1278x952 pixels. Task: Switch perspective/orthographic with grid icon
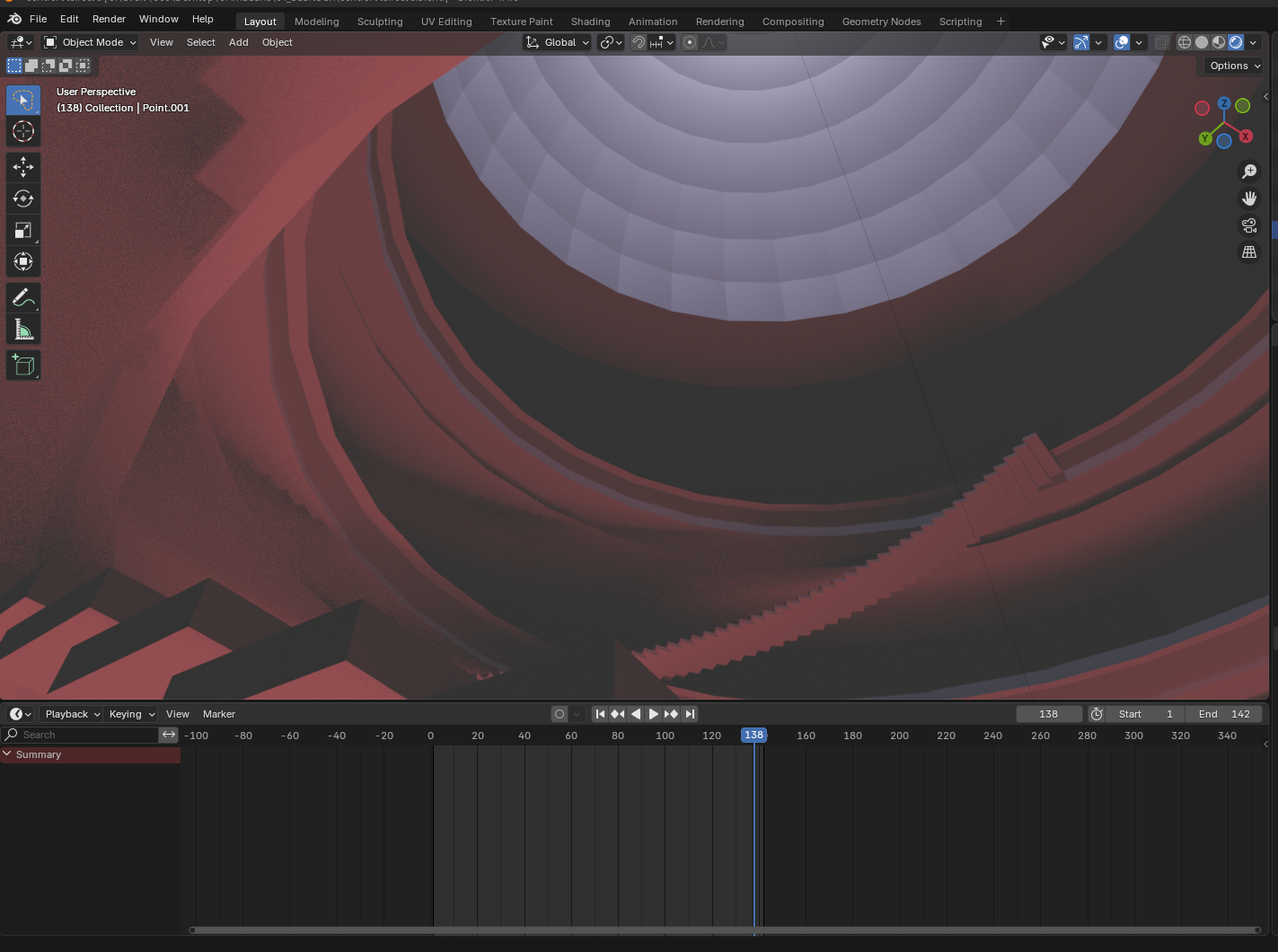(1249, 252)
